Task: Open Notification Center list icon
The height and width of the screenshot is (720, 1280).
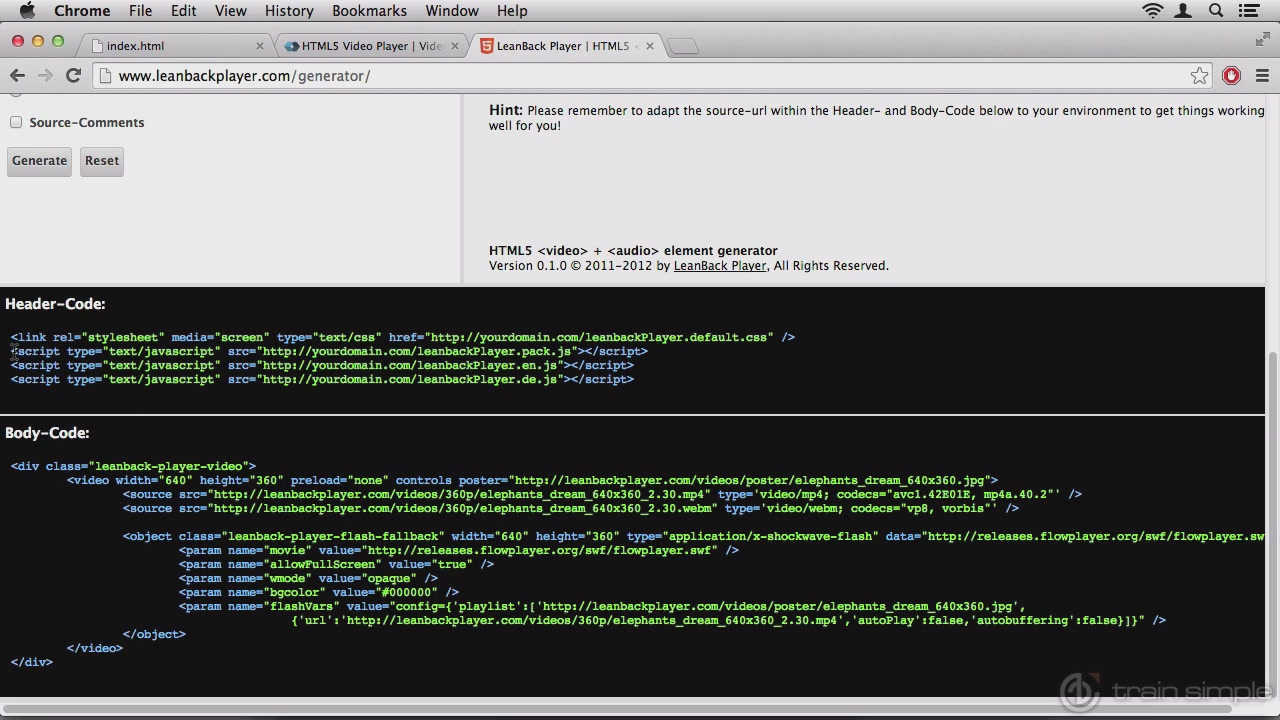Action: pyautogui.click(x=1248, y=11)
